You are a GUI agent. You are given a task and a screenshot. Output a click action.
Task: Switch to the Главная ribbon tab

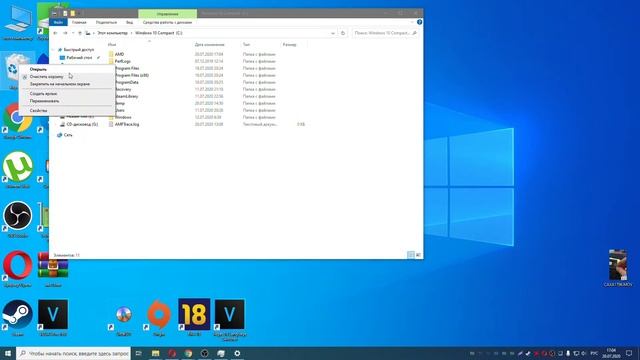79,22
